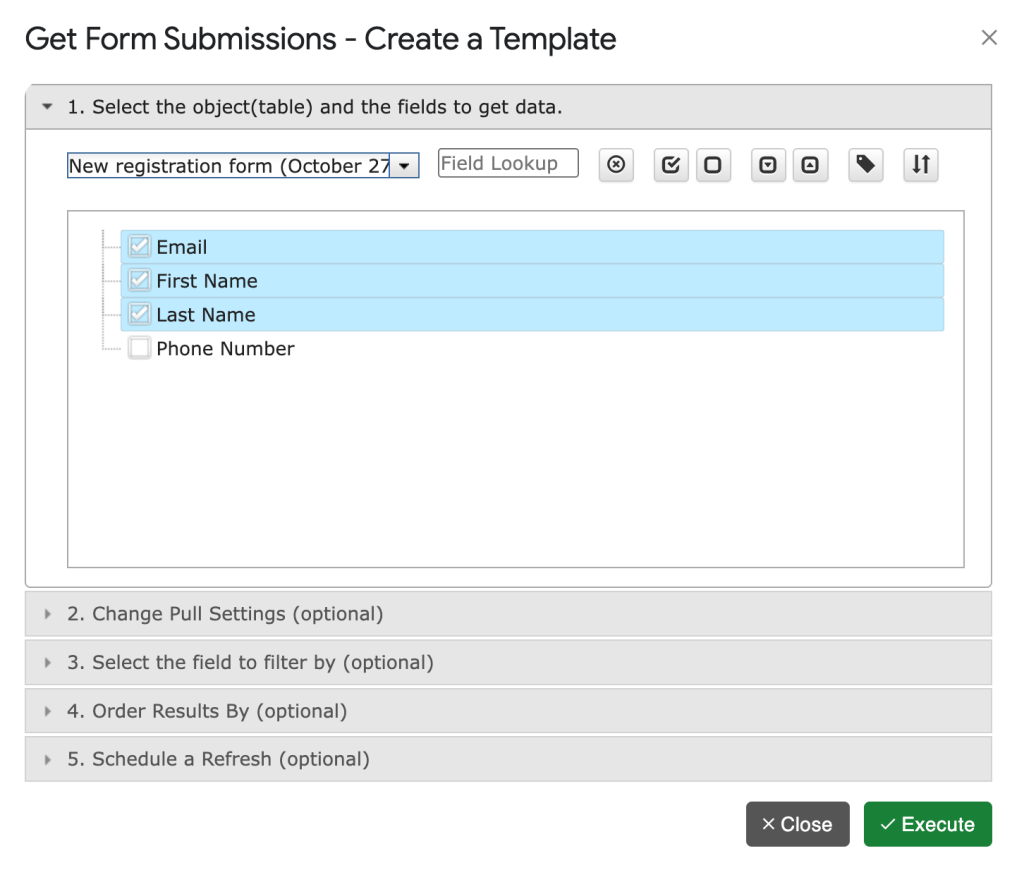Image resolution: width=1024 pixels, height=877 pixels.
Task: Click the uncheck all fields square icon
Action: coord(712,166)
